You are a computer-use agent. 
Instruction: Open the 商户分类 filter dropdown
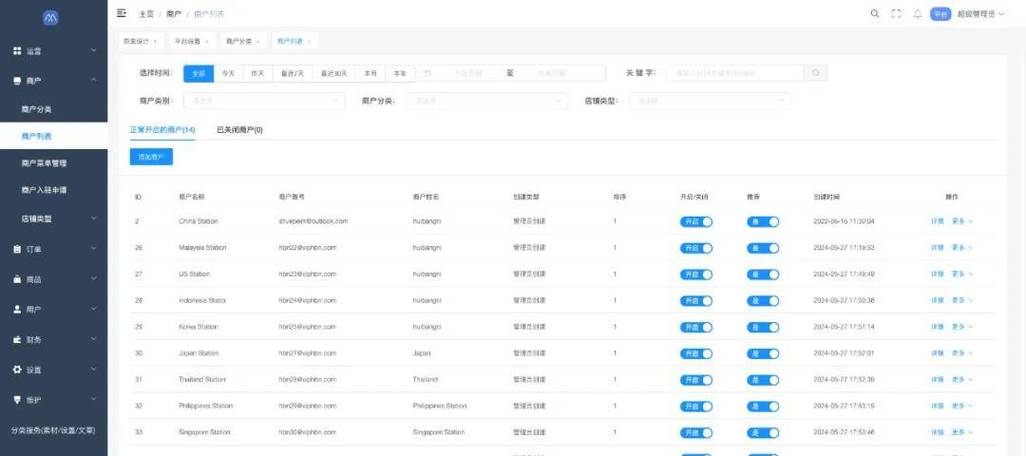487,101
